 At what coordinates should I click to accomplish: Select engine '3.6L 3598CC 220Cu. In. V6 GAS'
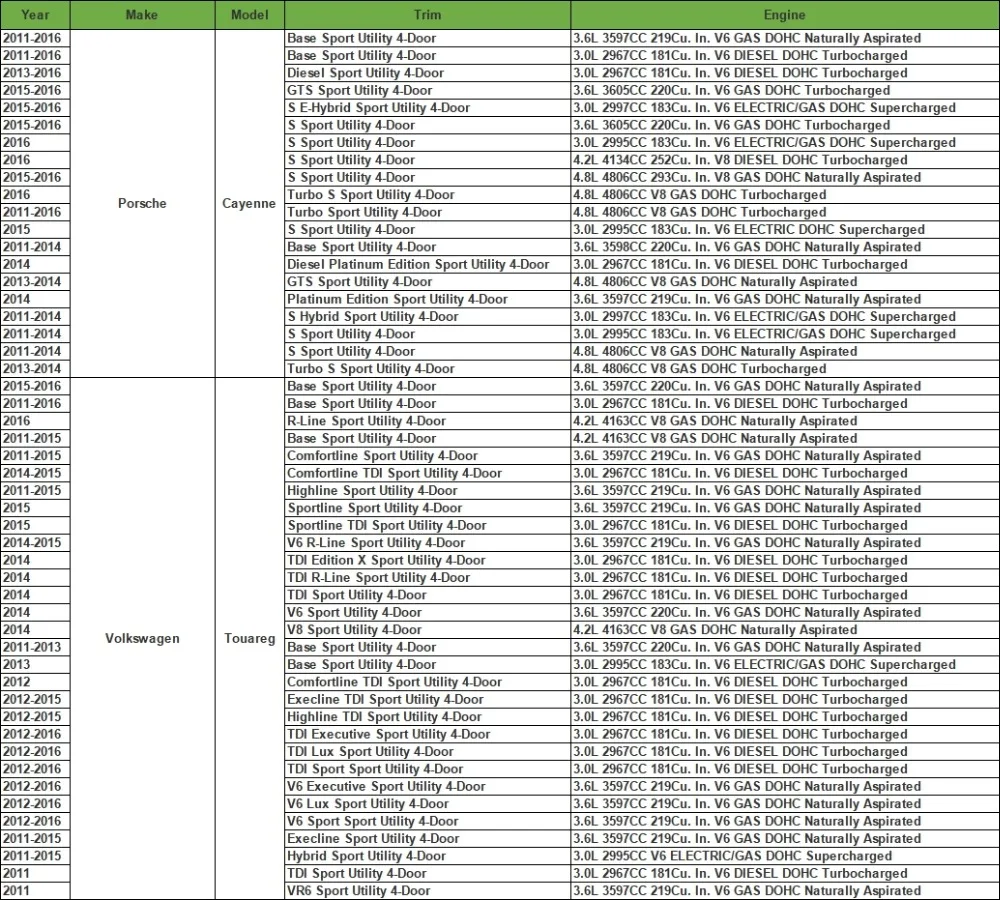(x=785, y=247)
